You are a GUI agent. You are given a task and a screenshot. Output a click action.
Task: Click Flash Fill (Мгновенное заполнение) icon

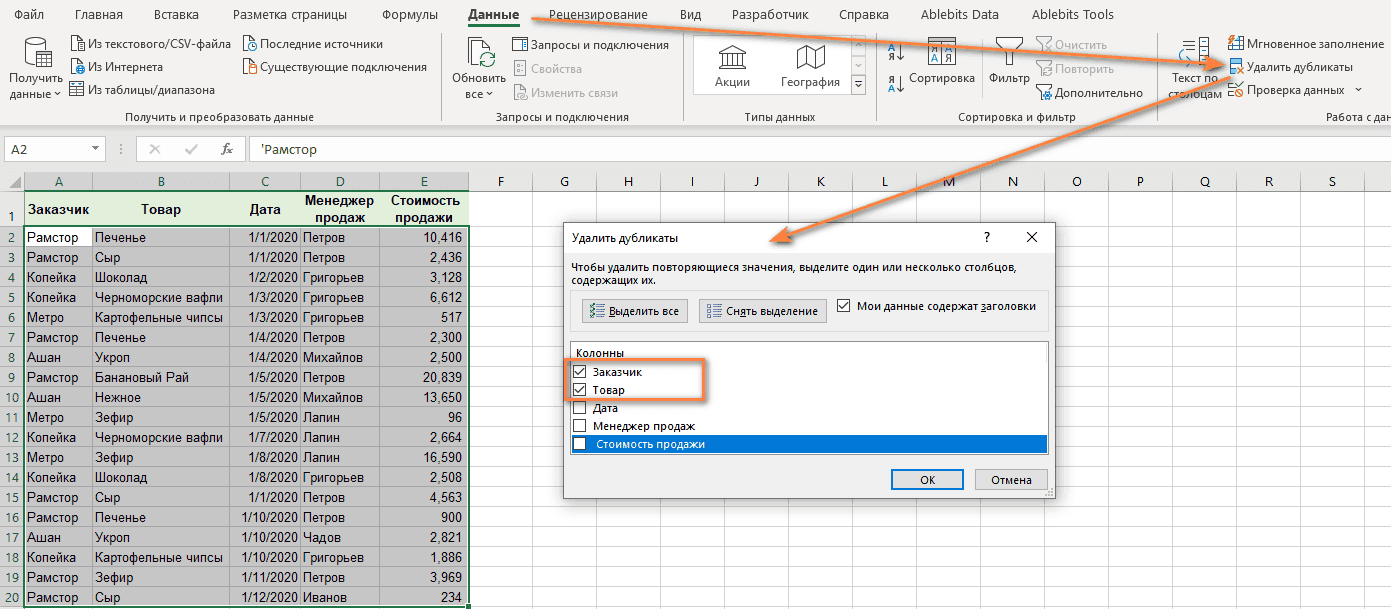pyautogui.click(x=1236, y=43)
